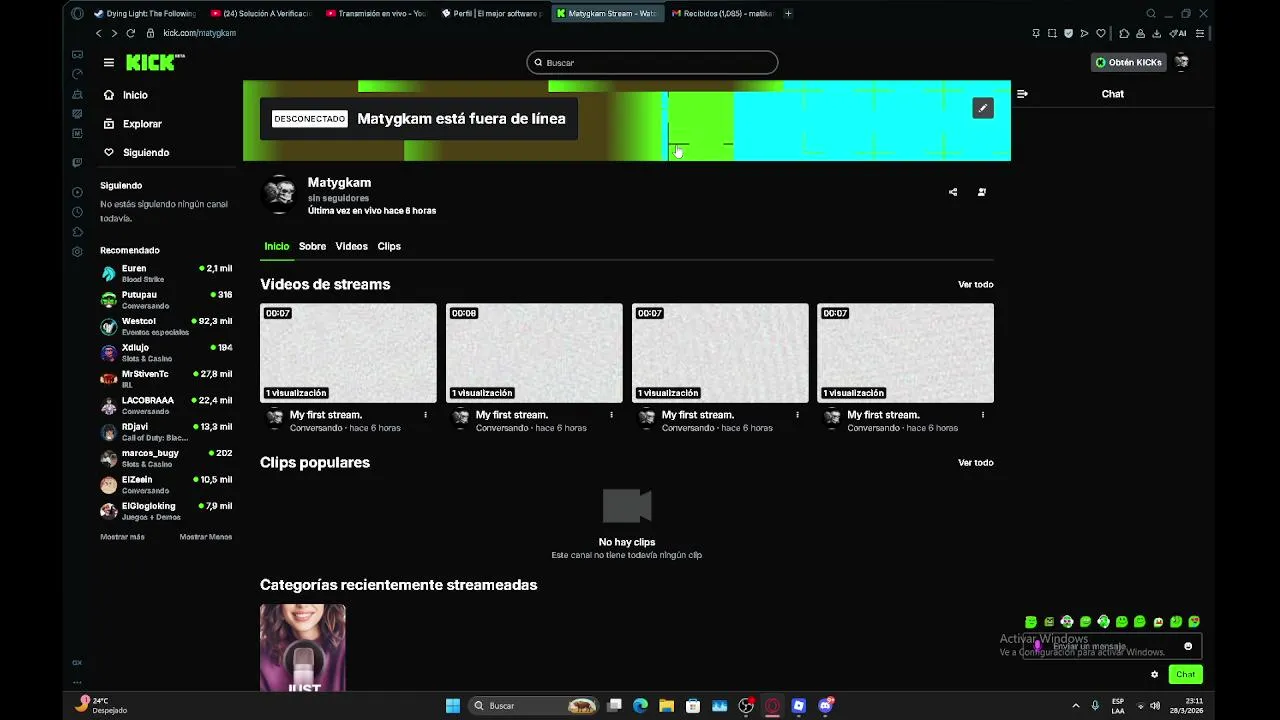This screenshot has height=720, width=1280.
Task: Open recommended channel Euren
Action: point(166,273)
